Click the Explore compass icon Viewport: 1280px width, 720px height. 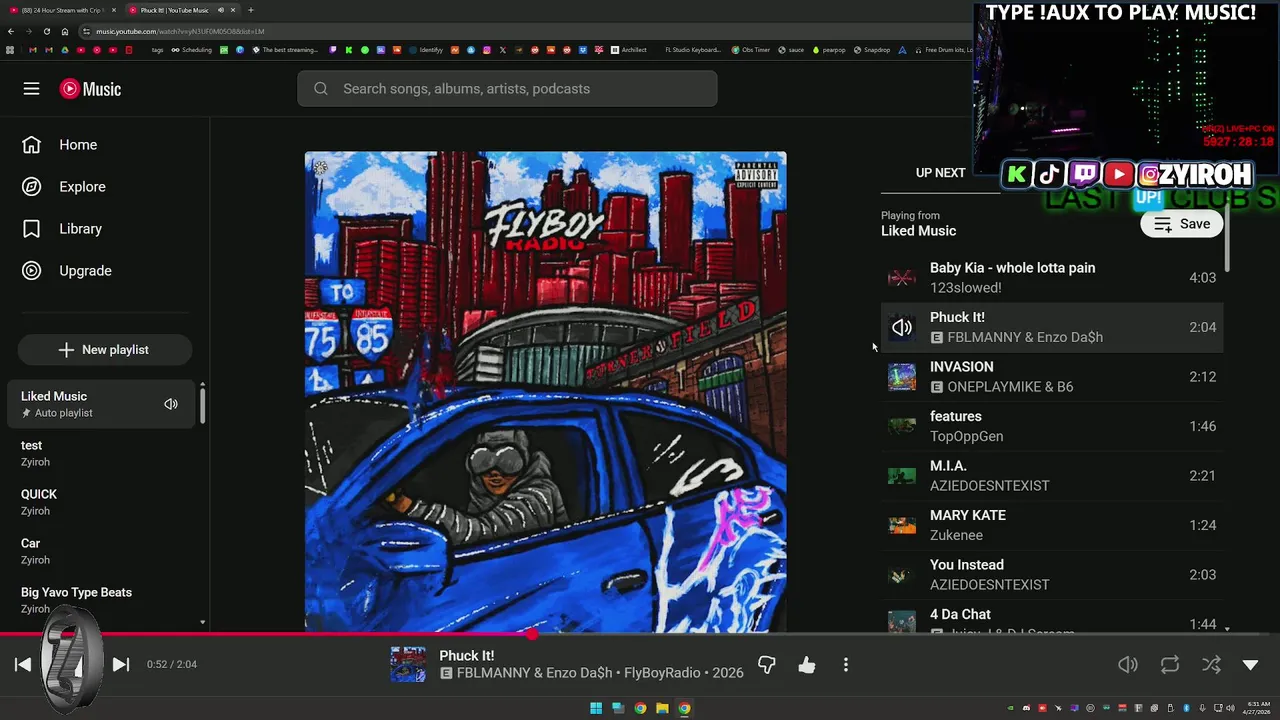[31, 187]
